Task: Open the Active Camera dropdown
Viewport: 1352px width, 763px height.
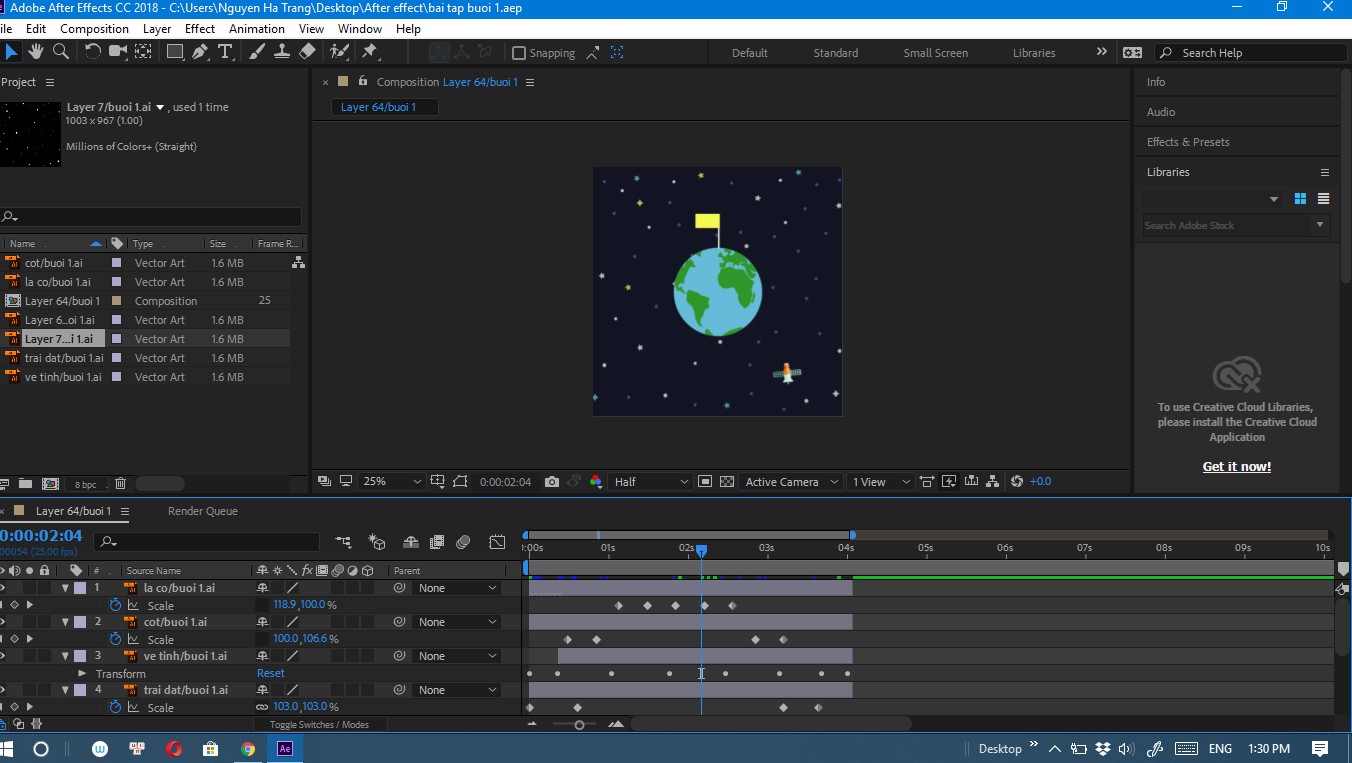Action: 791,482
